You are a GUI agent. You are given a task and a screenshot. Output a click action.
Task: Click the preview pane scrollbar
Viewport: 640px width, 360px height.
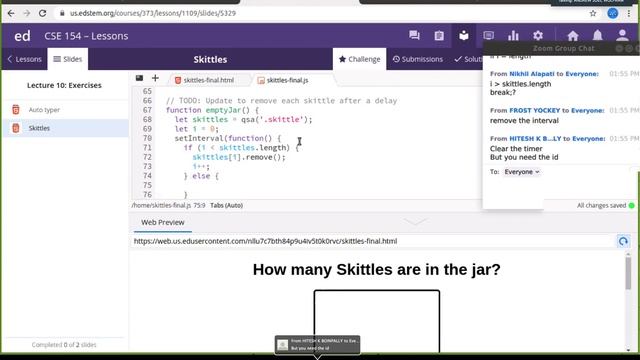pyautogui.click(x=628, y=273)
